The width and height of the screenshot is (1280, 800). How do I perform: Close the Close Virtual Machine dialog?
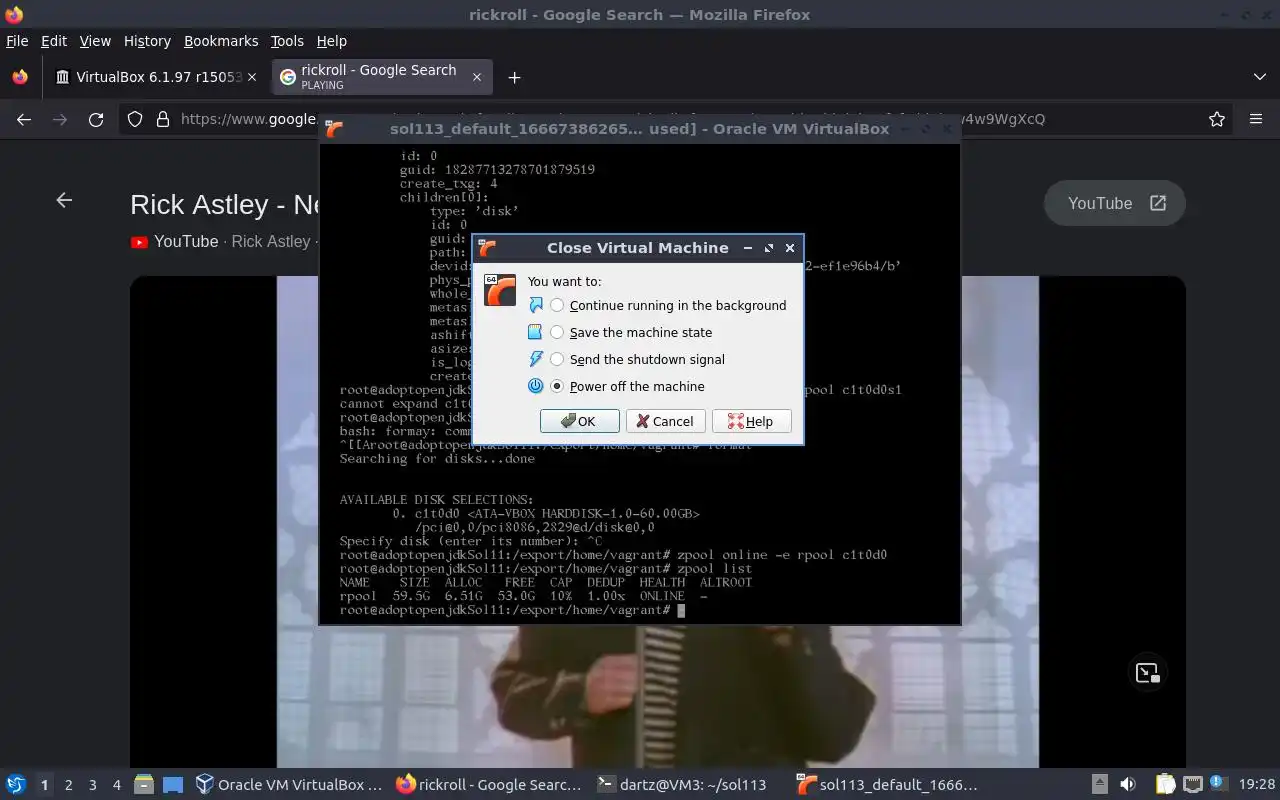(790, 248)
